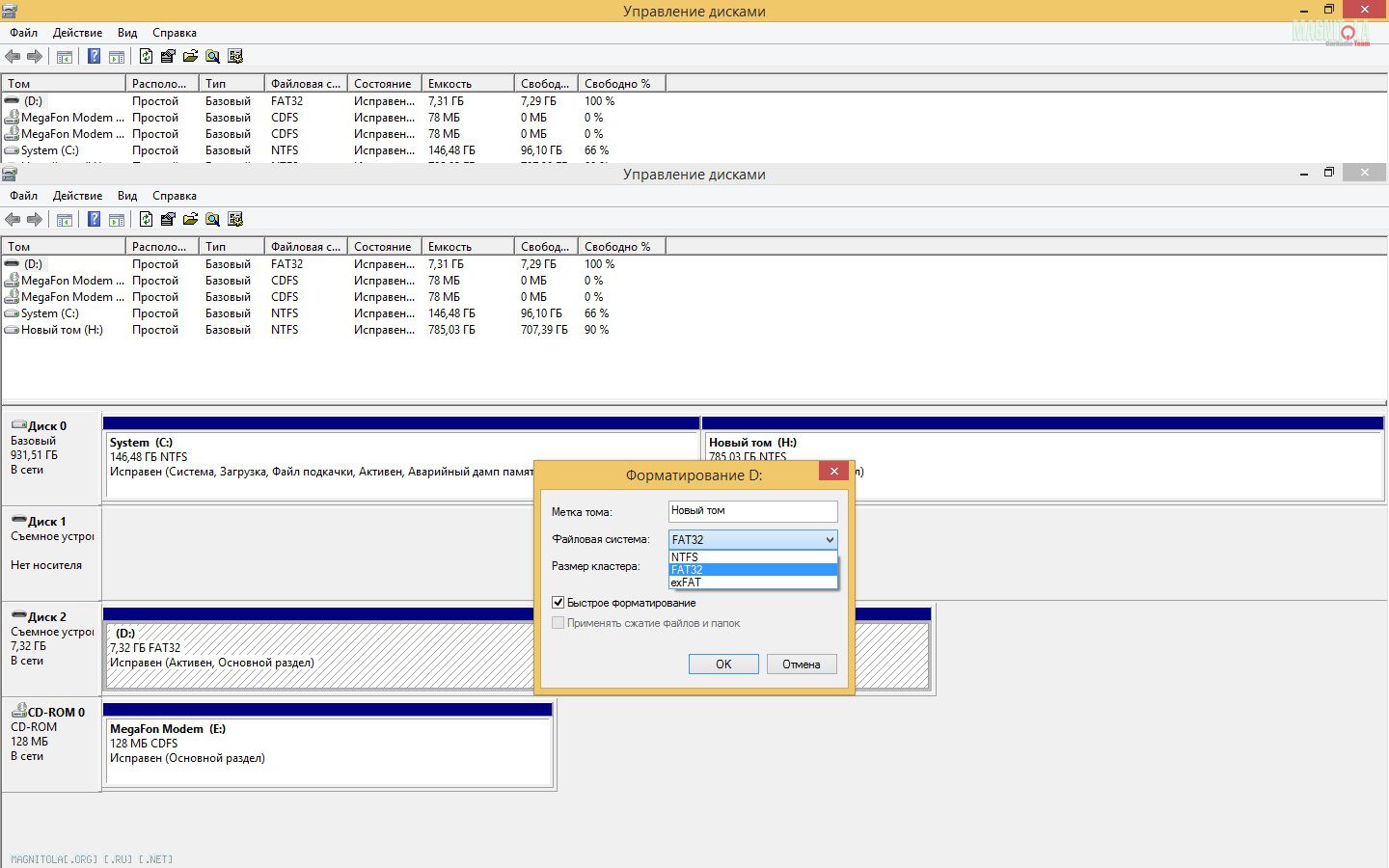Click Back arrow in upper window toolbar
Image resolution: width=1389 pixels, height=868 pixels.
click(x=13, y=57)
